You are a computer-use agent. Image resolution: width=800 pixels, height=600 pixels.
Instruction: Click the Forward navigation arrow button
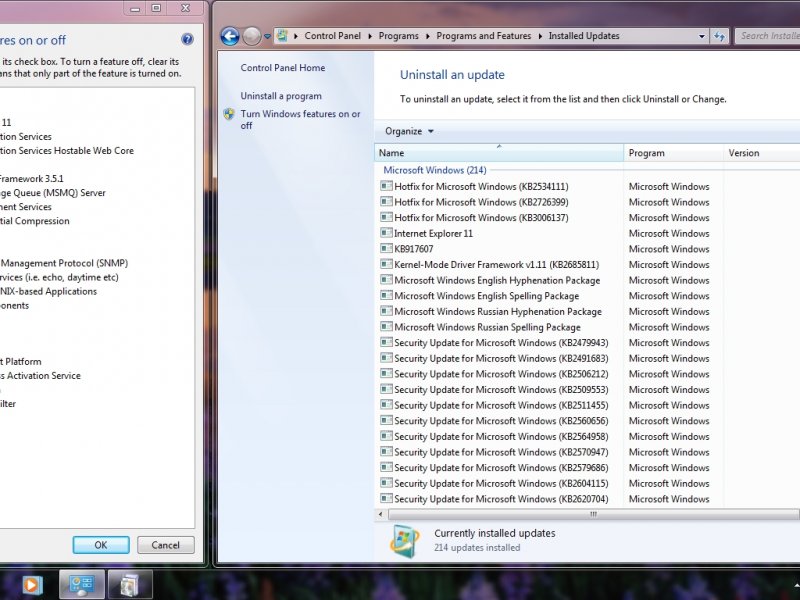252,36
